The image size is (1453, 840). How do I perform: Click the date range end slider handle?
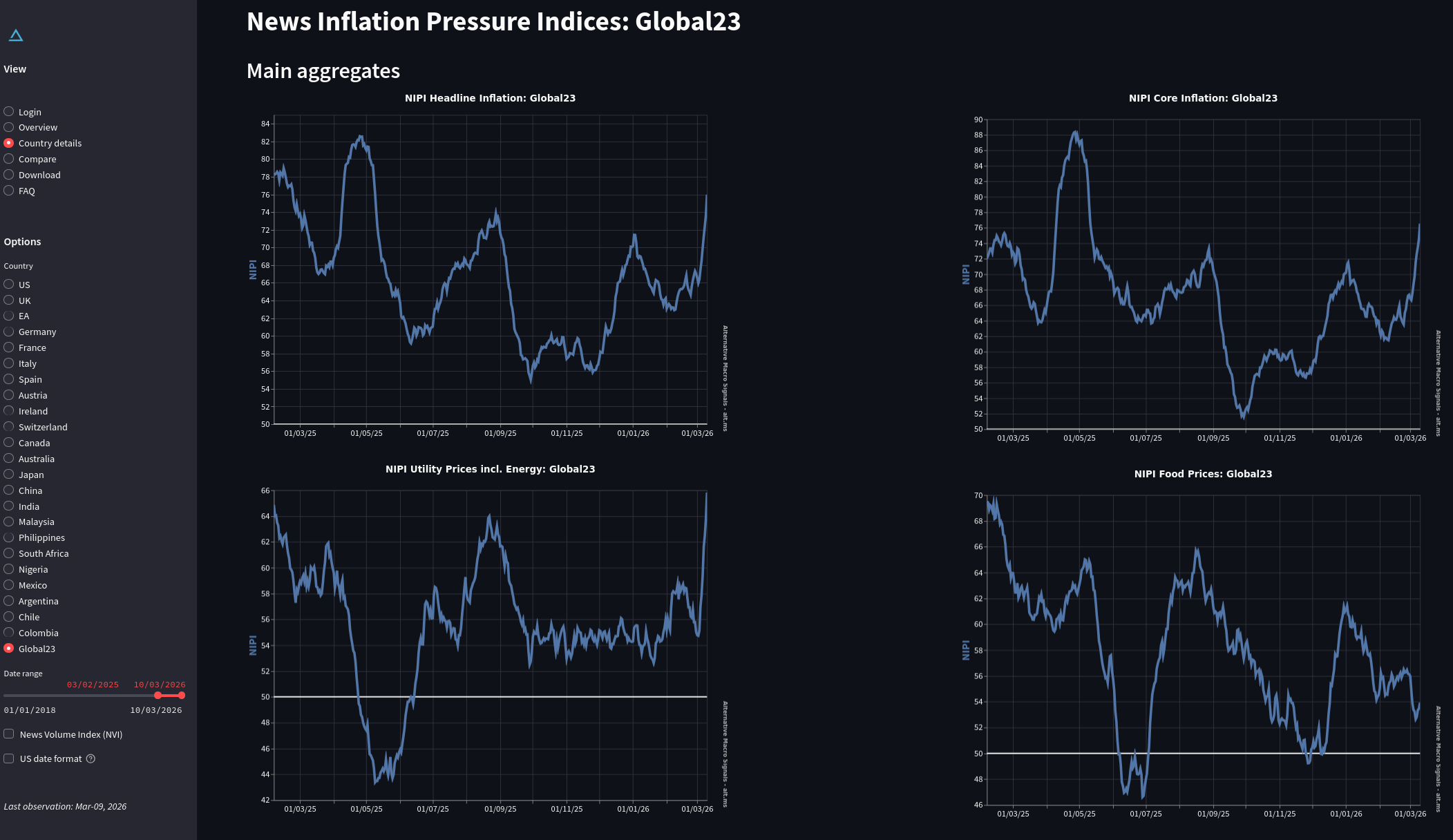point(182,695)
